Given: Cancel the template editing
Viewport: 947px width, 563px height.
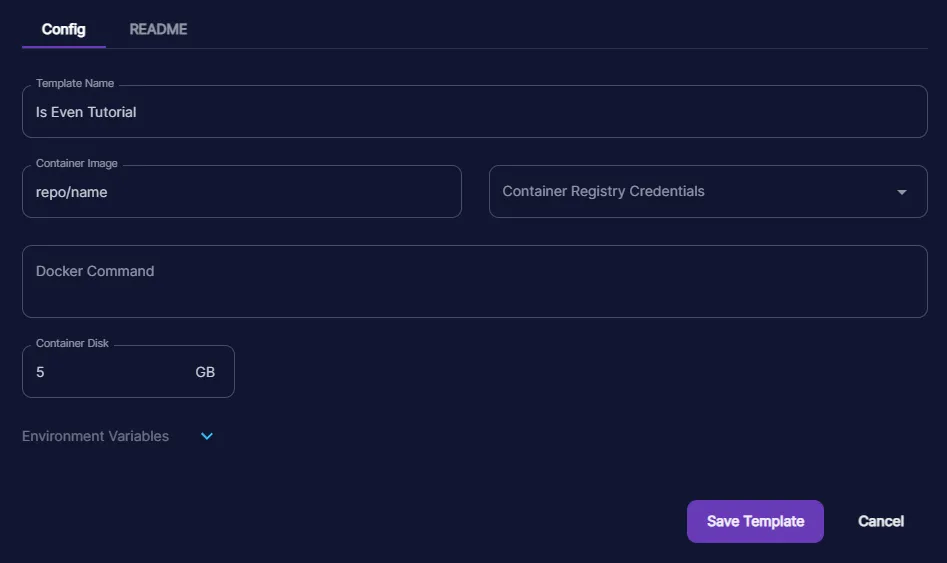Looking at the screenshot, I should 881,521.
